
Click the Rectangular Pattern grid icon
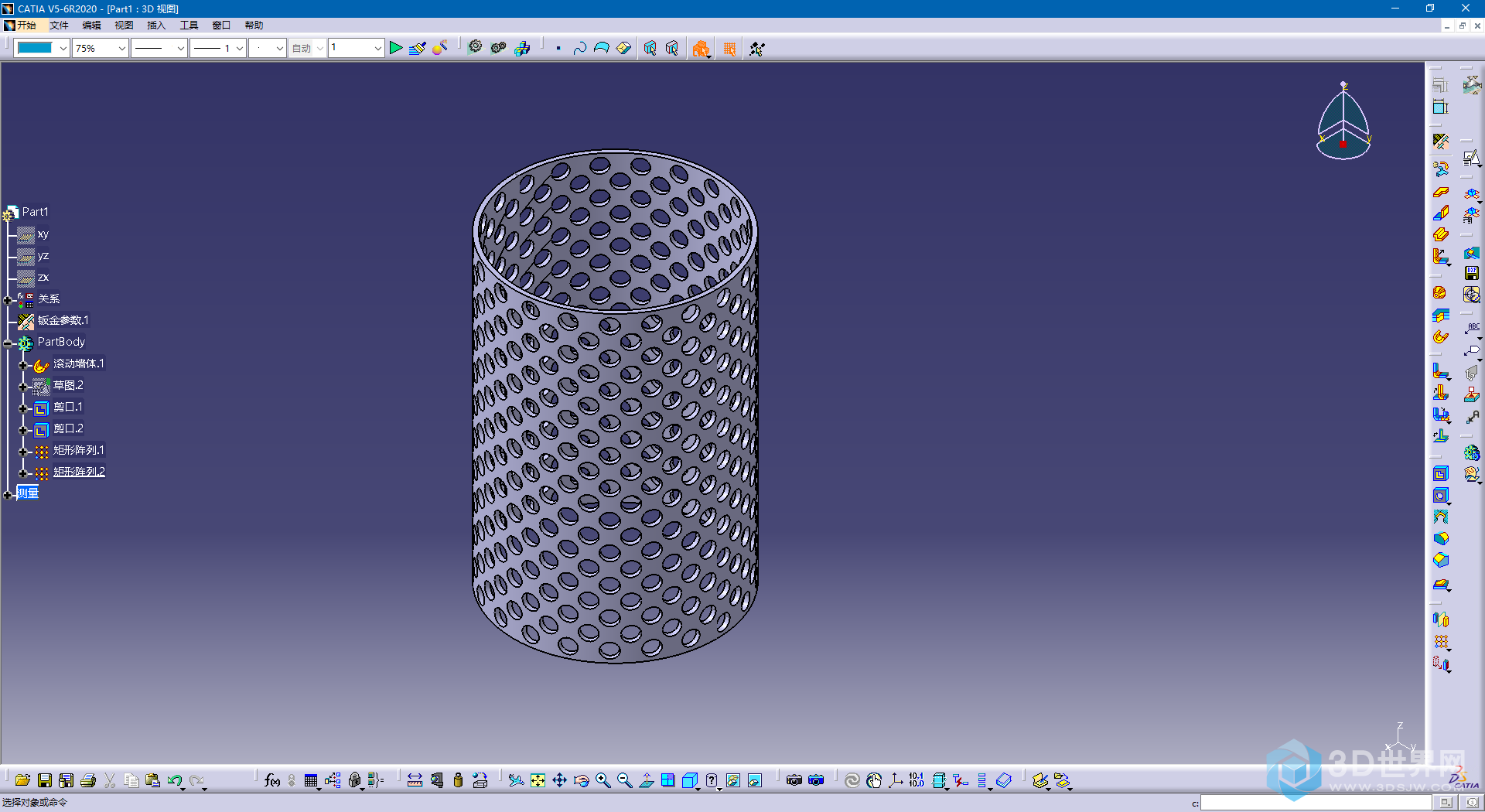click(x=1441, y=641)
